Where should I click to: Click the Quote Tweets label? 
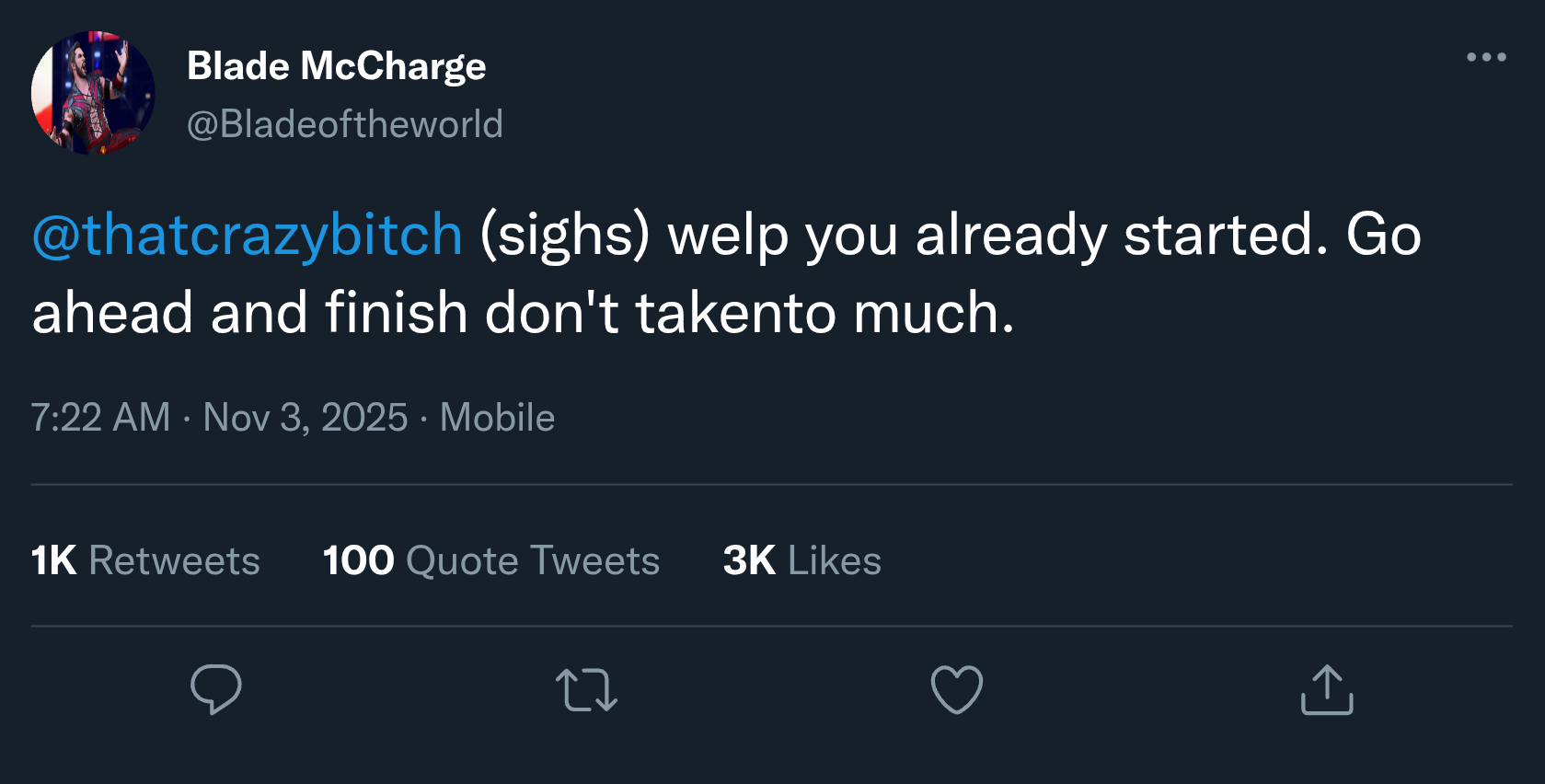pos(532,560)
